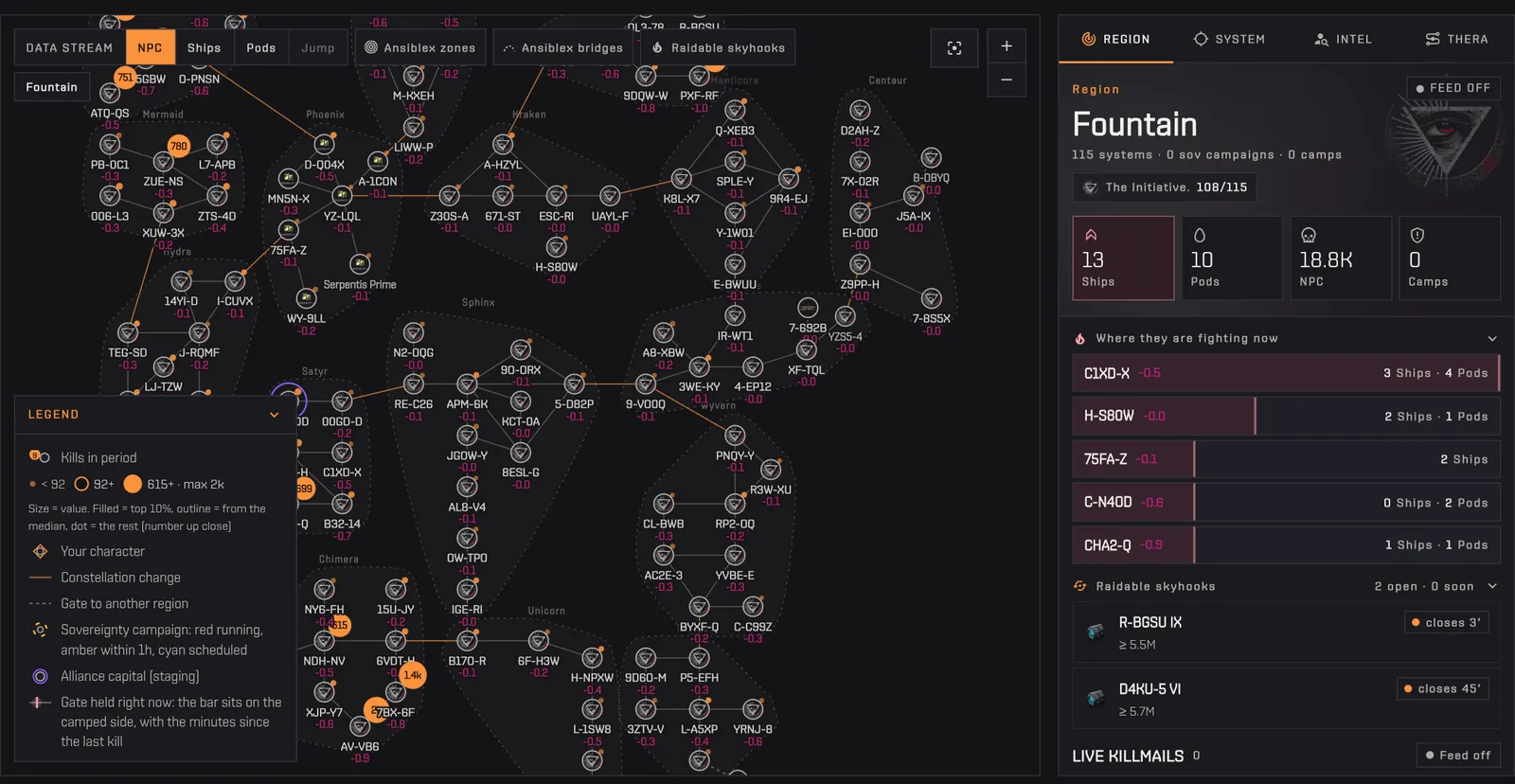Select the Pods data stream
The width and height of the screenshot is (1515, 784).
click(261, 47)
